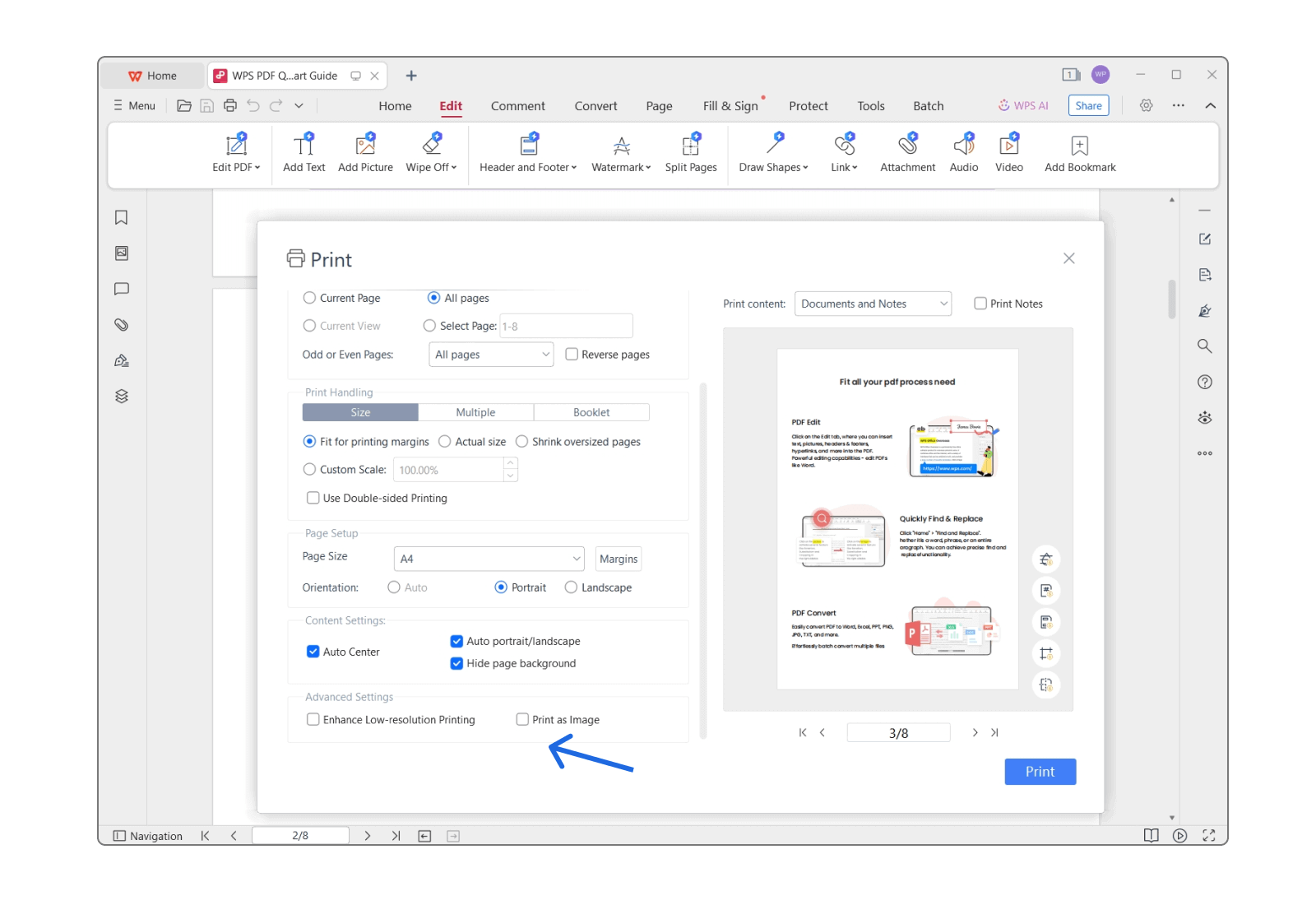
Task: Open the Attachment tool
Action: [907, 146]
